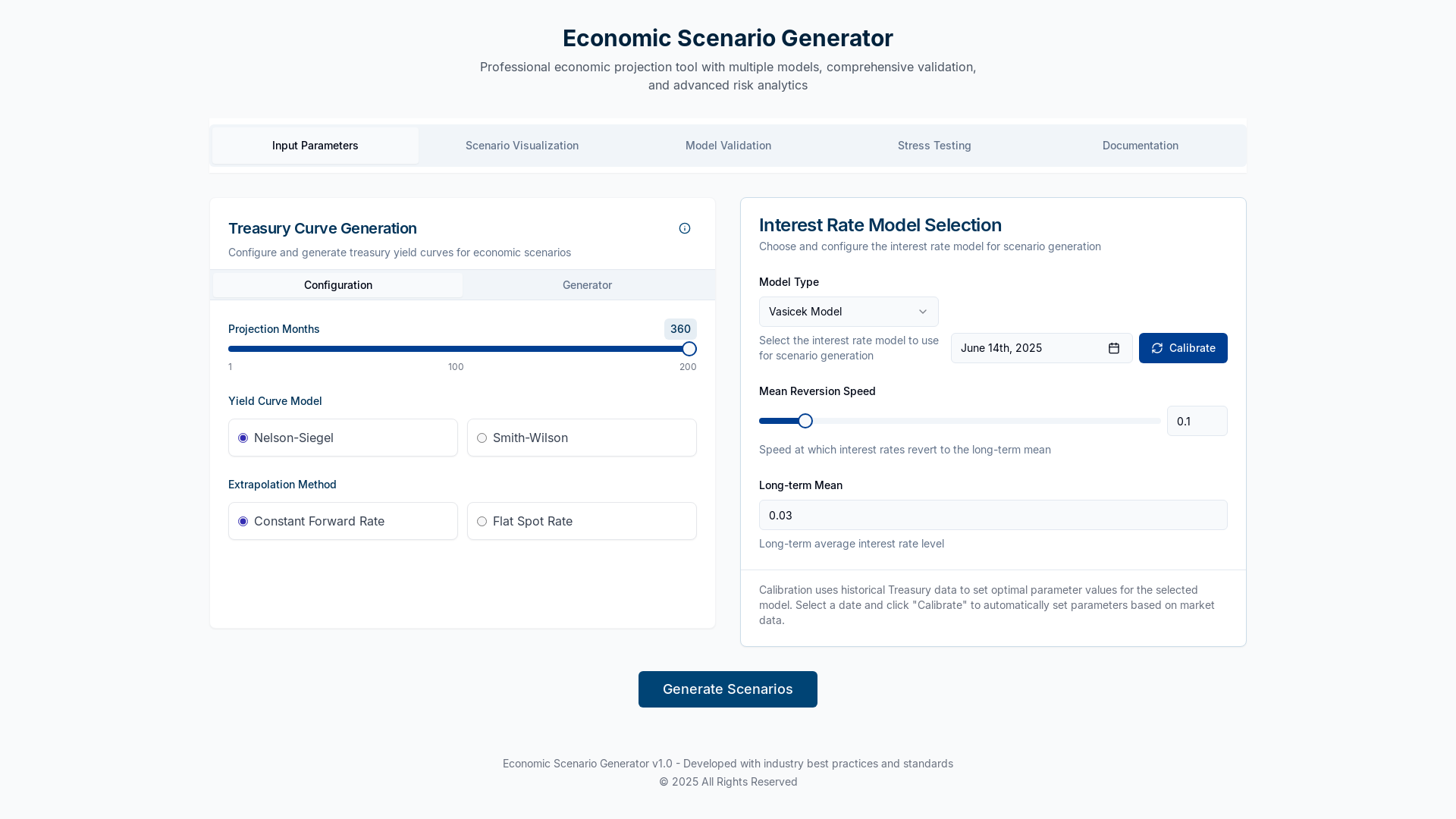This screenshot has height=819, width=1456.
Task: Switch to the Model Validation tab
Action: point(727,145)
